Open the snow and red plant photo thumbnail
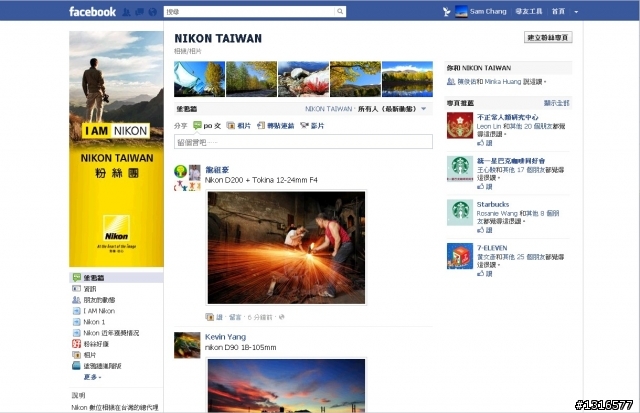640x413 pixels. (x=303, y=79)
